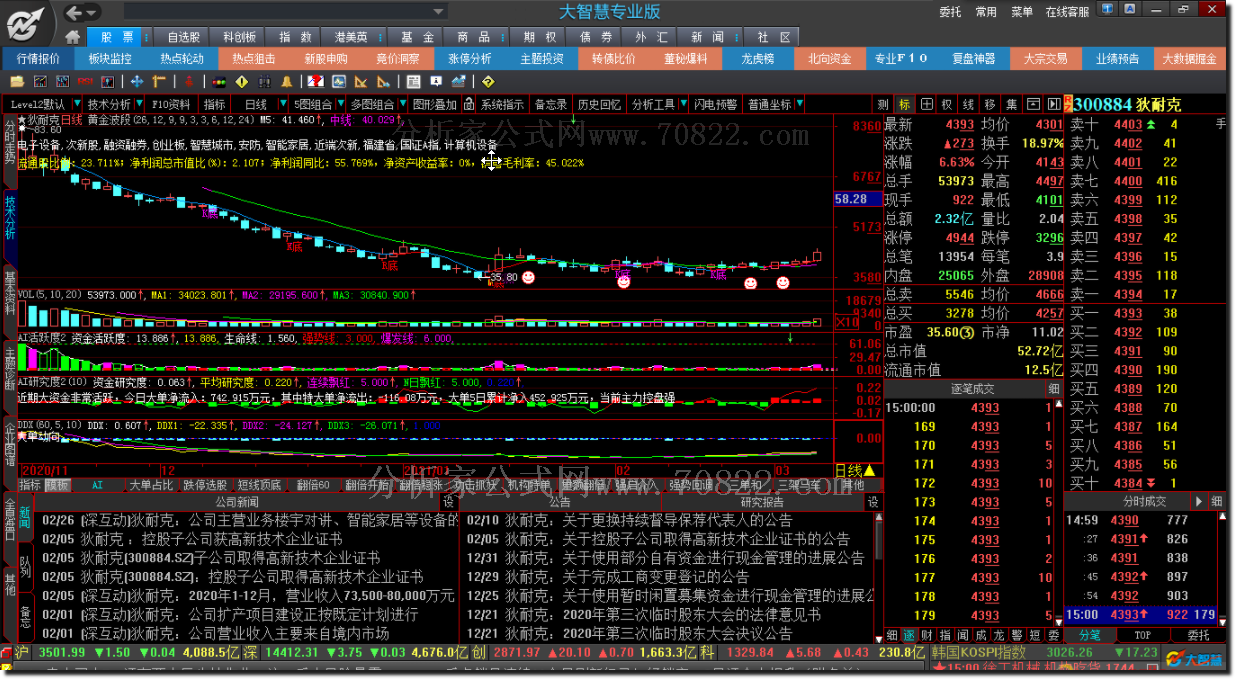The height and width of the screenshot is (679, 1236).
Task: Toggle the 测 button in chart toolbar
Action: click(882, 104)
